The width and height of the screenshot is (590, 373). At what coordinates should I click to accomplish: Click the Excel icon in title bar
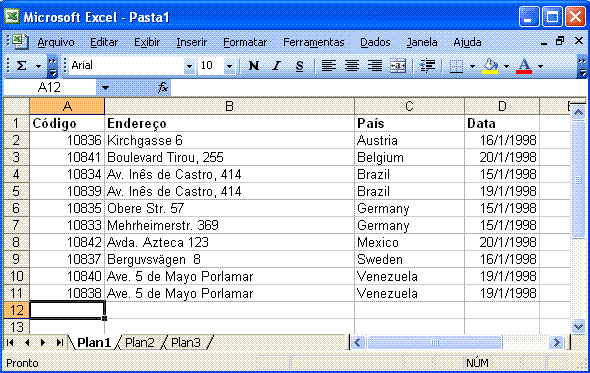(x=12, y=16)
